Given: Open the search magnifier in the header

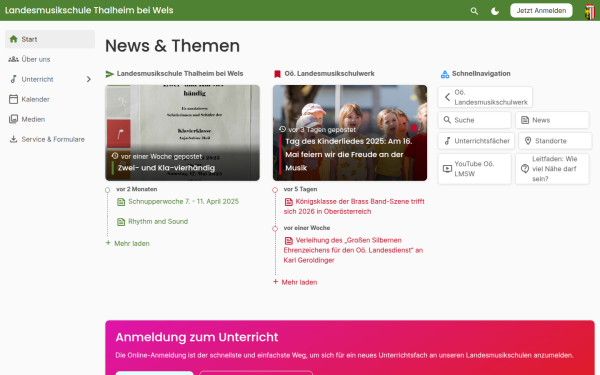Looking at the screenshot, I should pos(474,11).
